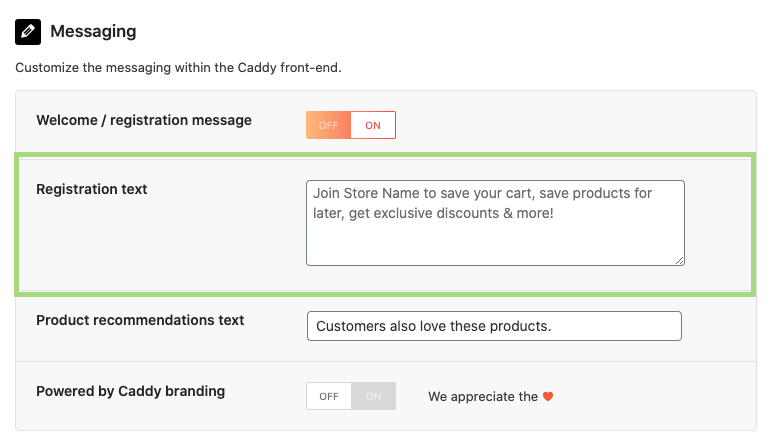
Task: Place cursor after 'love these products.' text
Action: [x=552, y=326]
